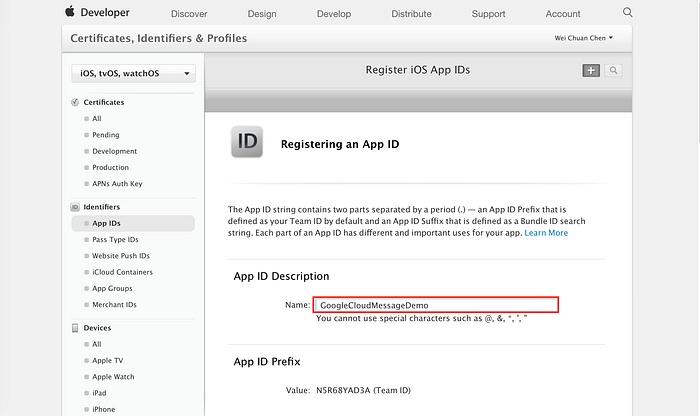Click the App ID Name input field
Viewport: 700px width, 416px height.
pos(436,305)
